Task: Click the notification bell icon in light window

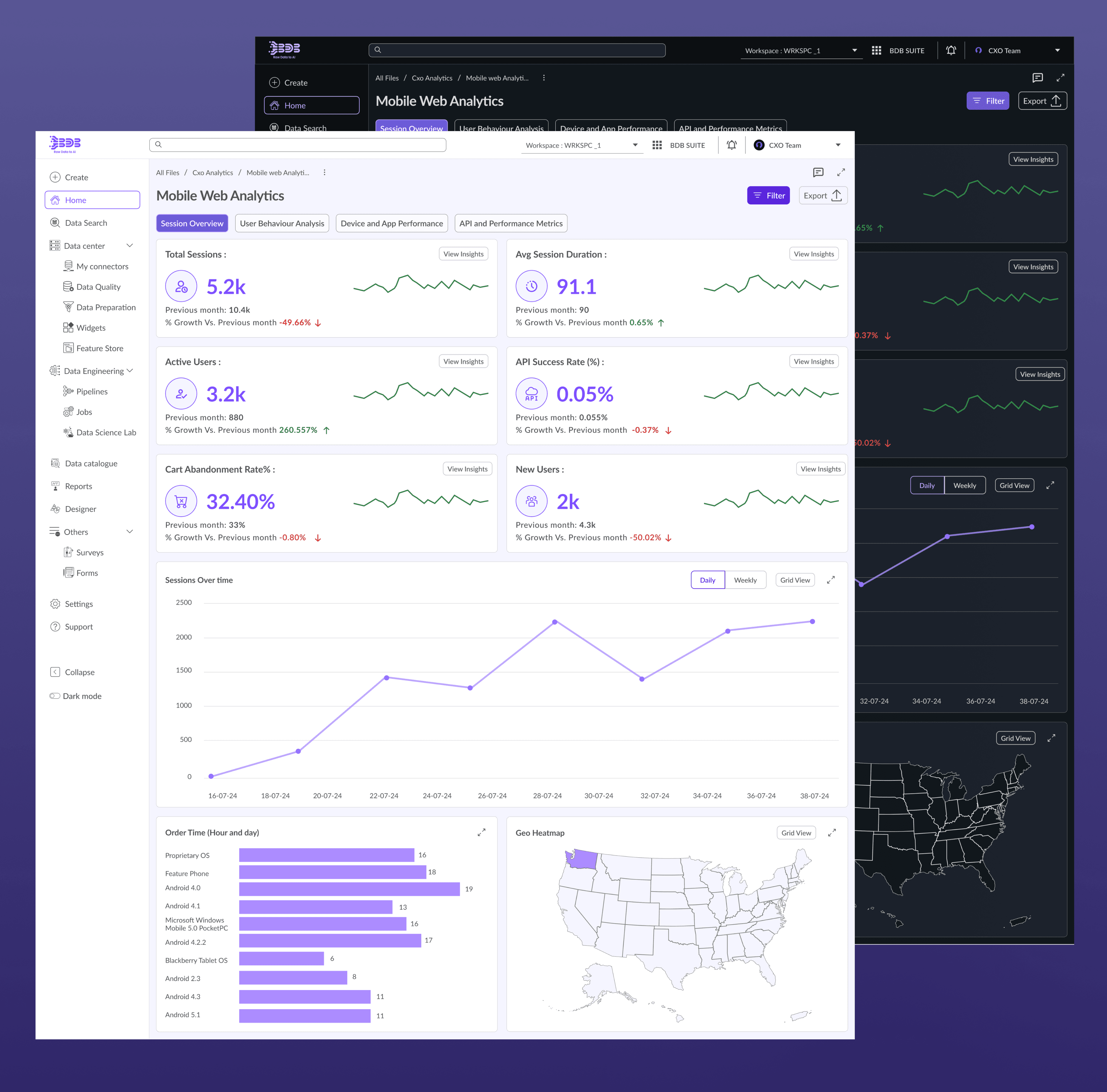Action: [732, 145]
